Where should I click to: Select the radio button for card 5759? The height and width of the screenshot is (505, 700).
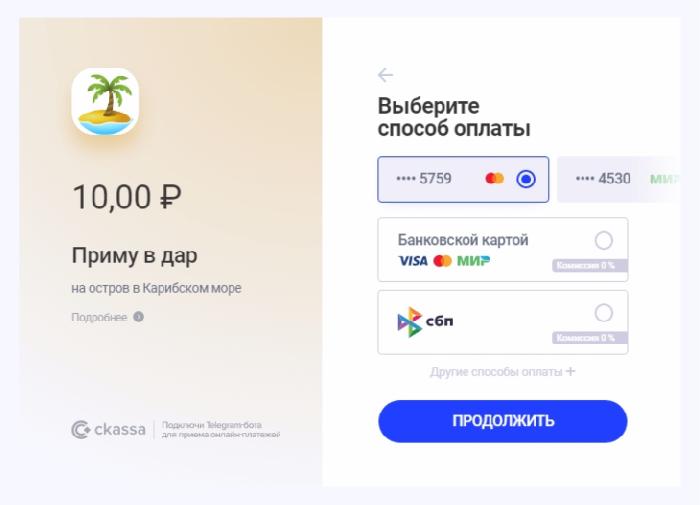point(526,179)
